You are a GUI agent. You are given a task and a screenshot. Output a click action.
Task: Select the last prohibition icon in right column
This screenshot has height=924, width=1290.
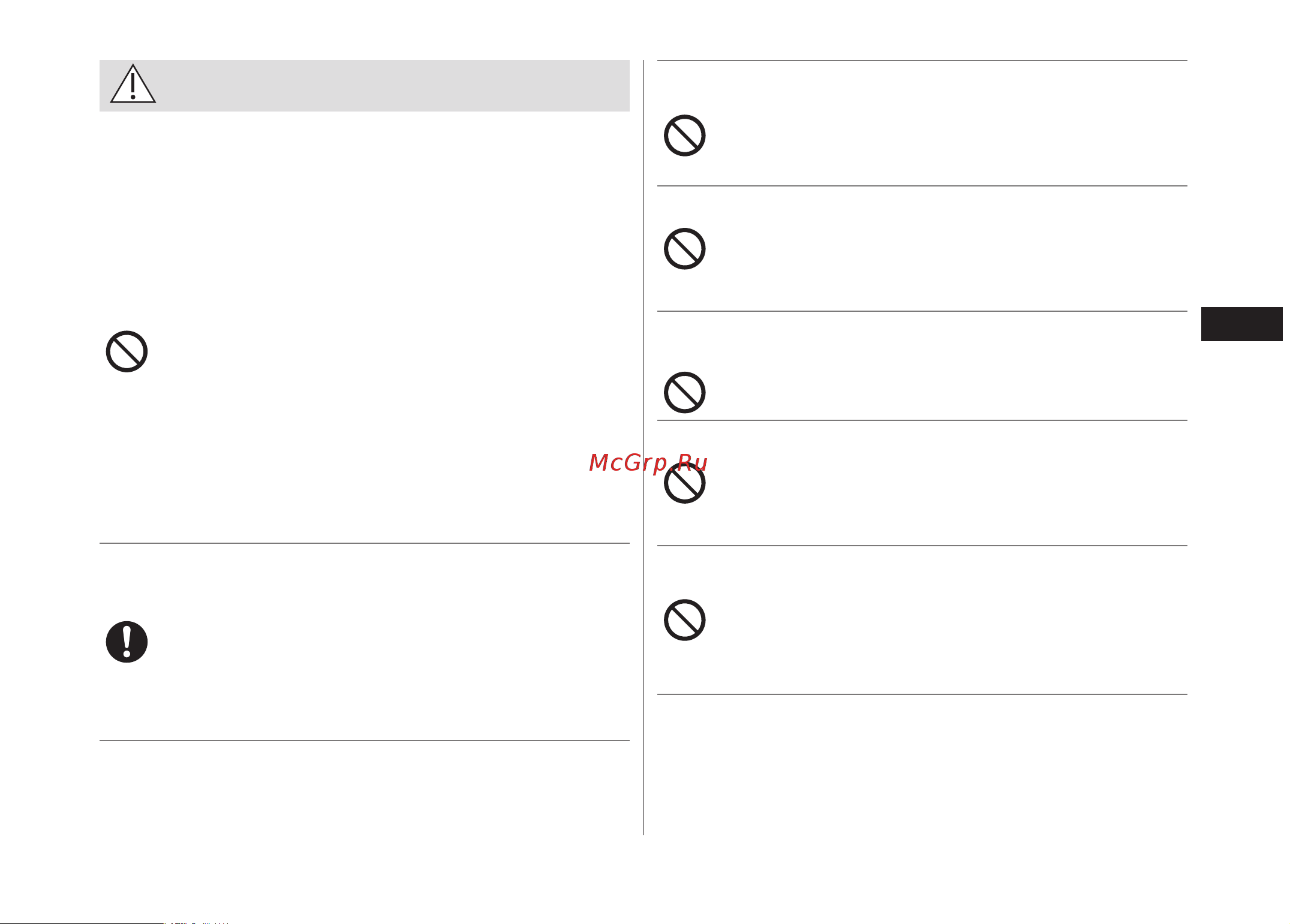(685, 620)
